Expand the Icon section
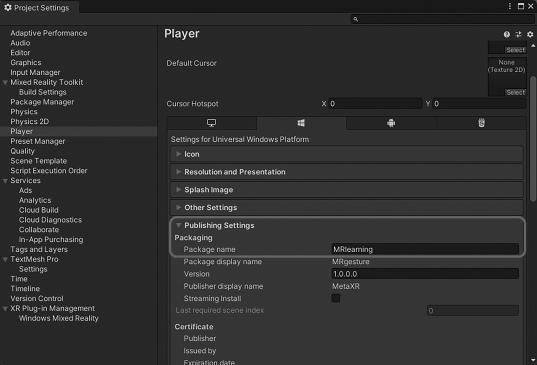The image size is (537, 365). click(347, 154)
